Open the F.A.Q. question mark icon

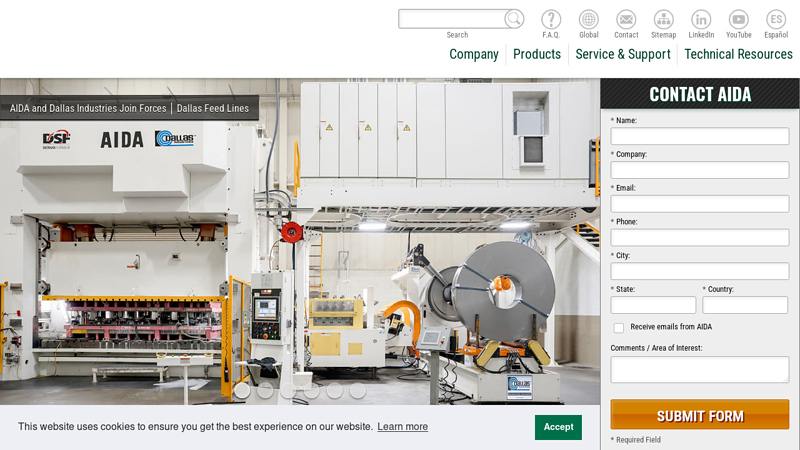[x=551, y=19]
